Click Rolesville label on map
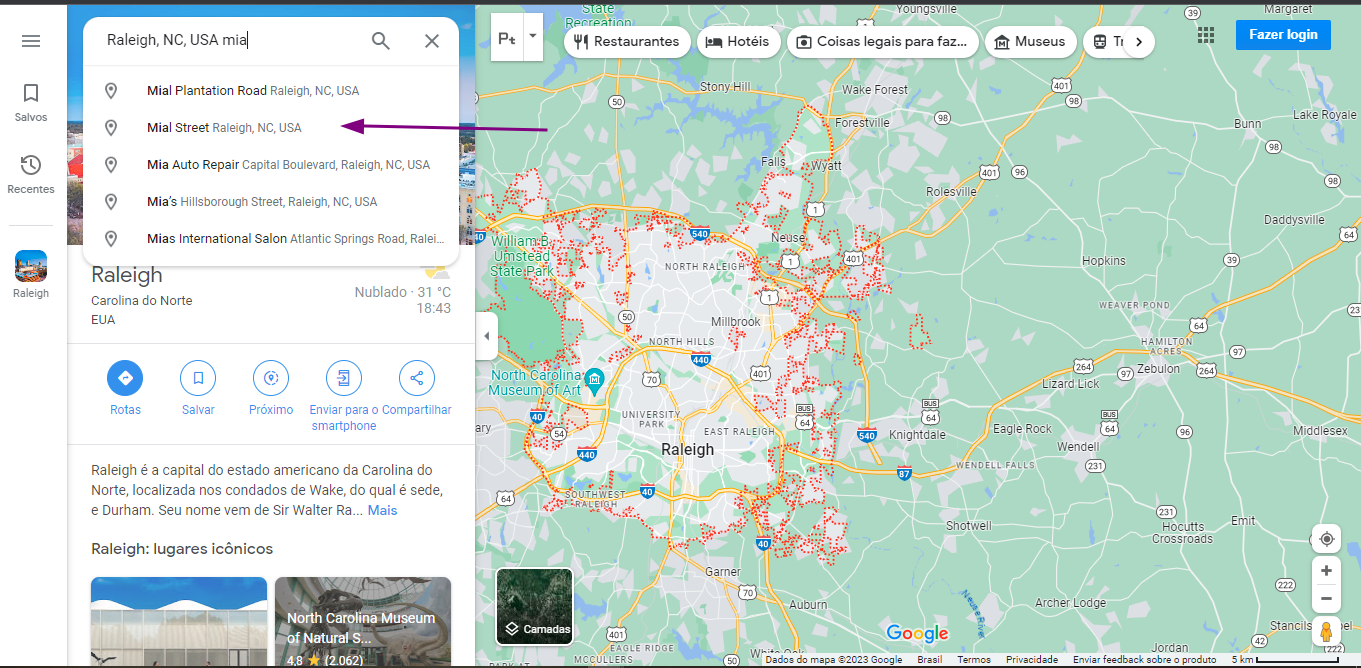Image resolution: width=1361 pixels, height=668 pixels. click(x=951, y=192)
